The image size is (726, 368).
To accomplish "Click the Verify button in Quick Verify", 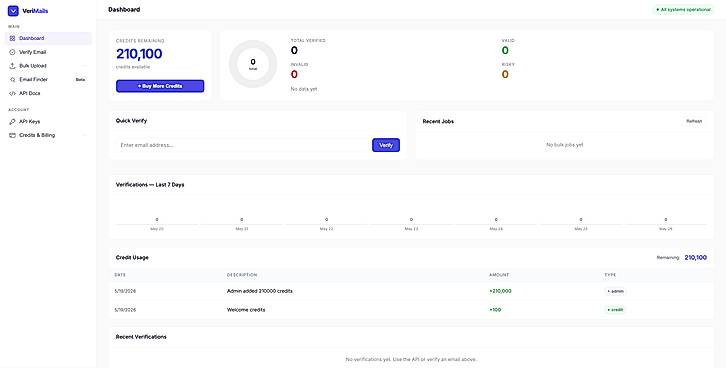I will click(386, 145).
